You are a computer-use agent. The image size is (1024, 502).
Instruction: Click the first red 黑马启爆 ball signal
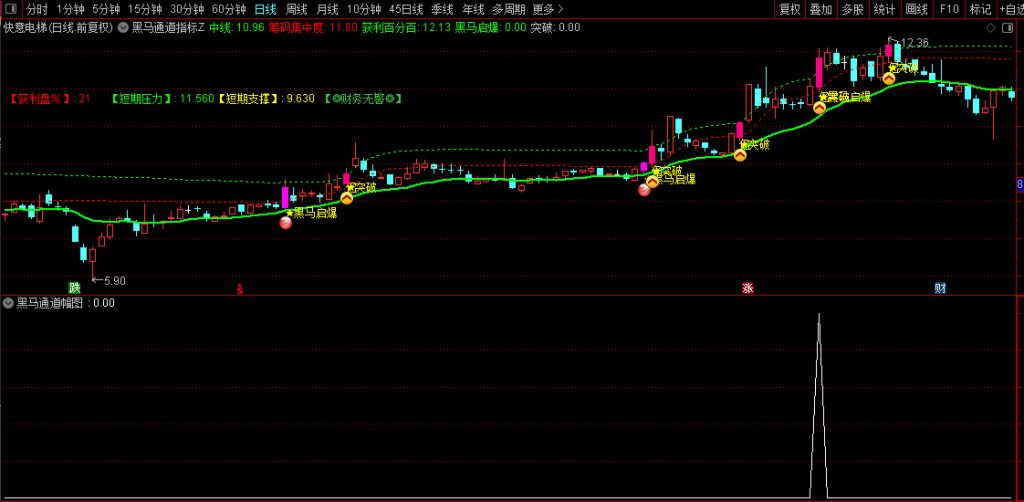click(x=286, y=223)
